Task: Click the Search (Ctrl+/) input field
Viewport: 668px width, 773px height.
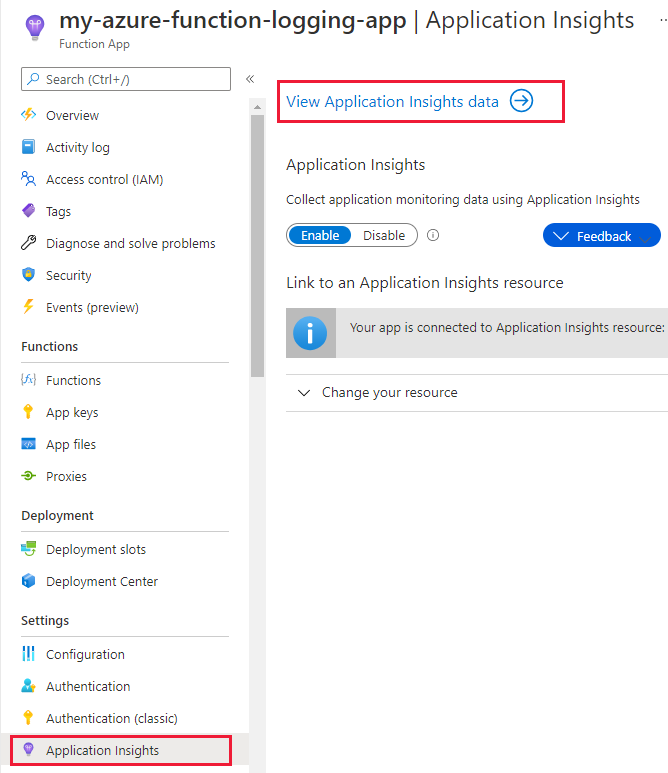Action: pos(126,79)
